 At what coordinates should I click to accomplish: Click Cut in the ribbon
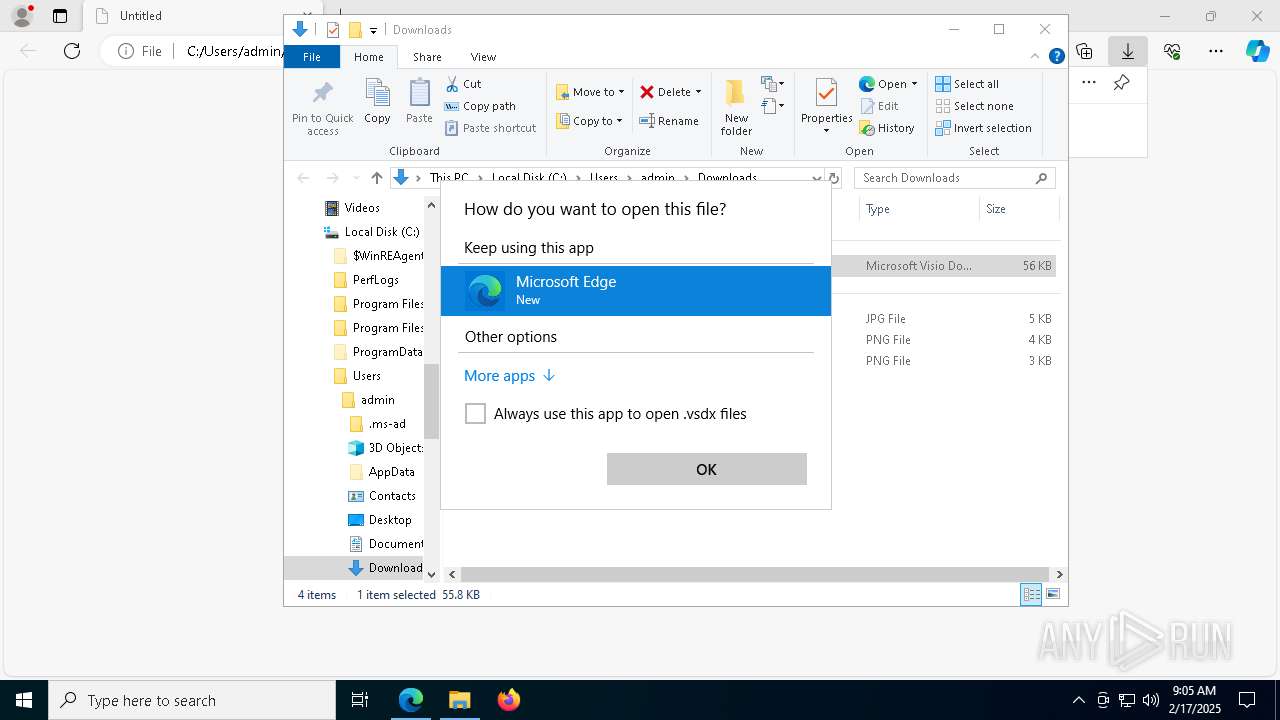(463, 84)
